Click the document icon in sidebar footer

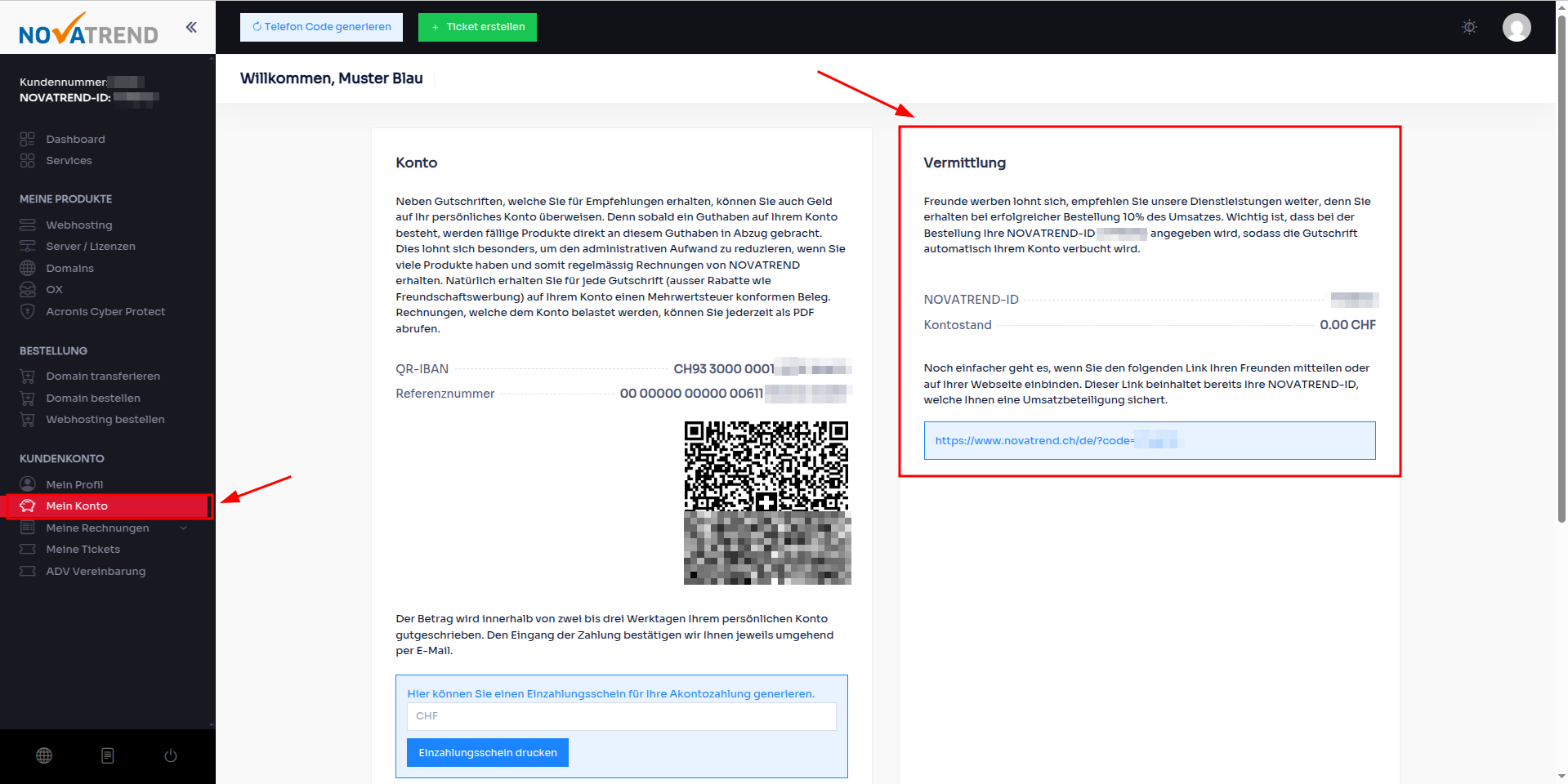click(x=107, y=755)
